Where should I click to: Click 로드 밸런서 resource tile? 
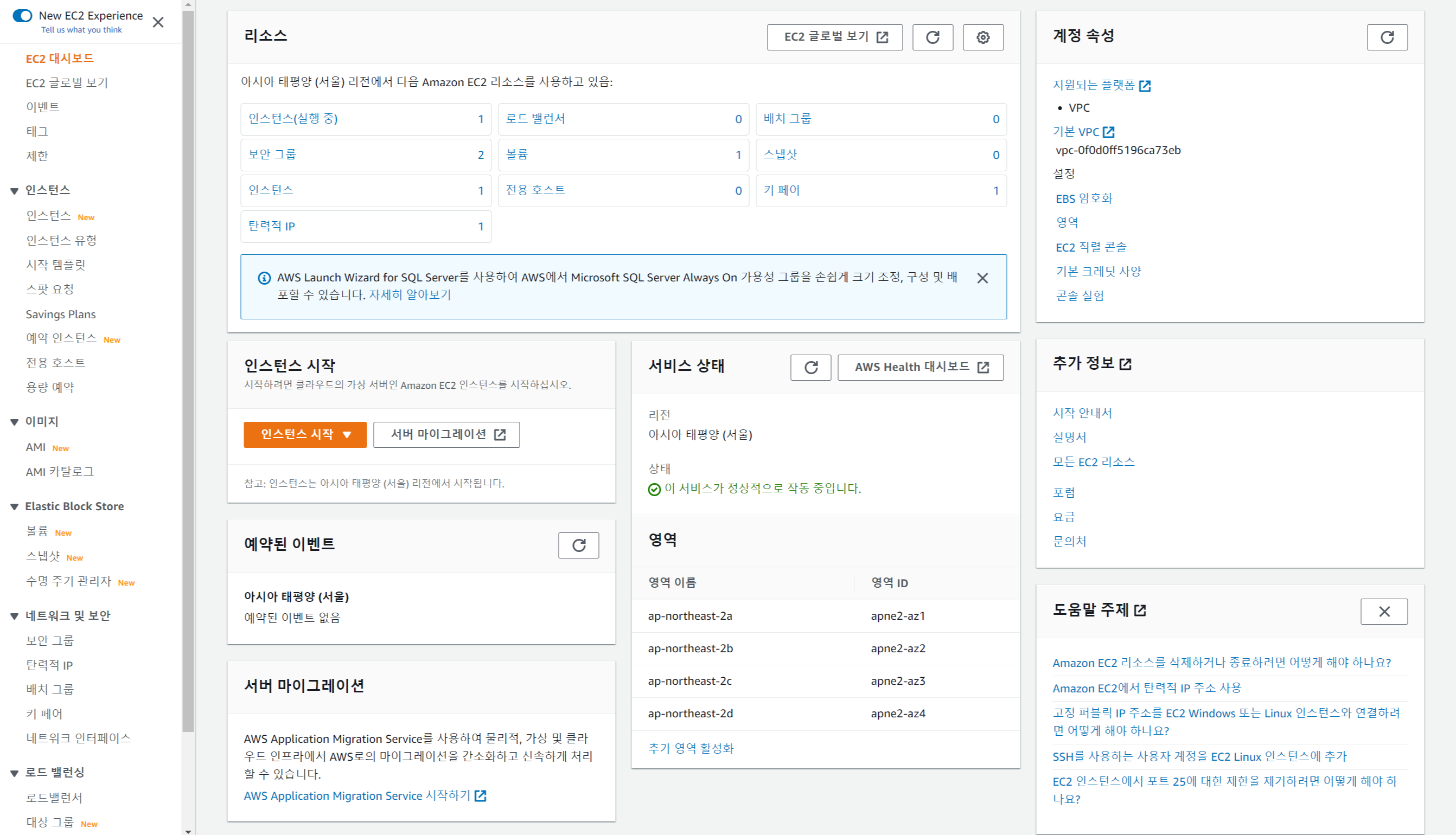623,119
